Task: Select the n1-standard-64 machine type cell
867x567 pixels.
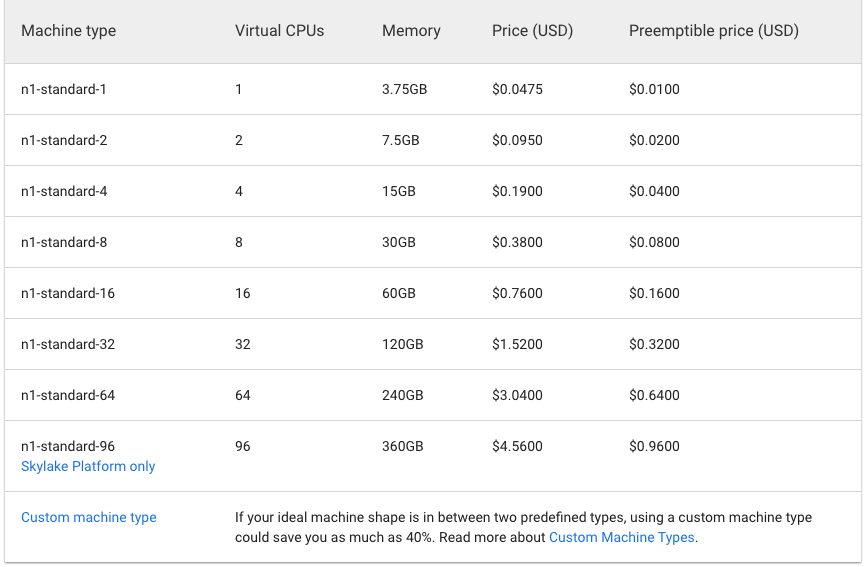Action: 68,395
